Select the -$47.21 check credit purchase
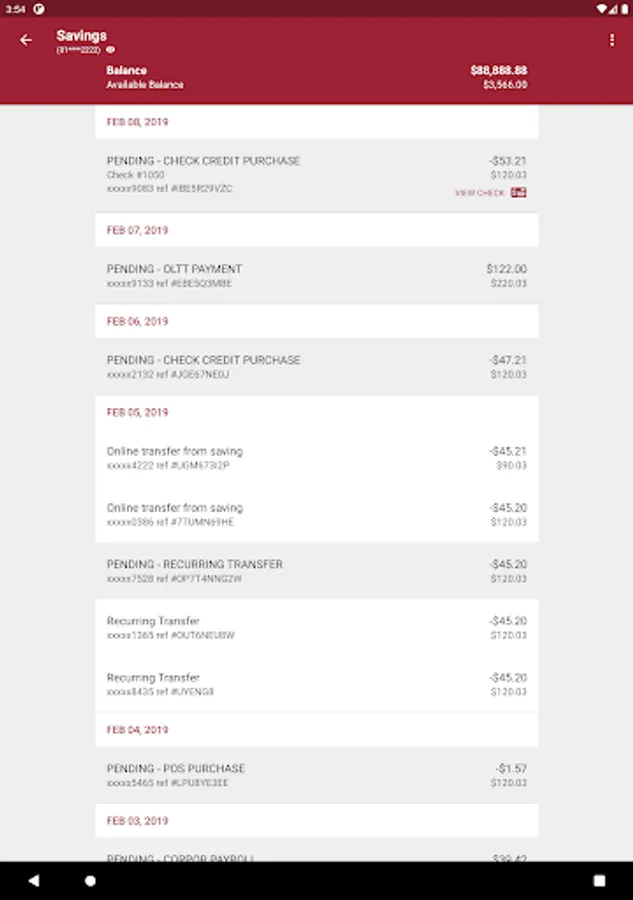 tap(316, 367)
